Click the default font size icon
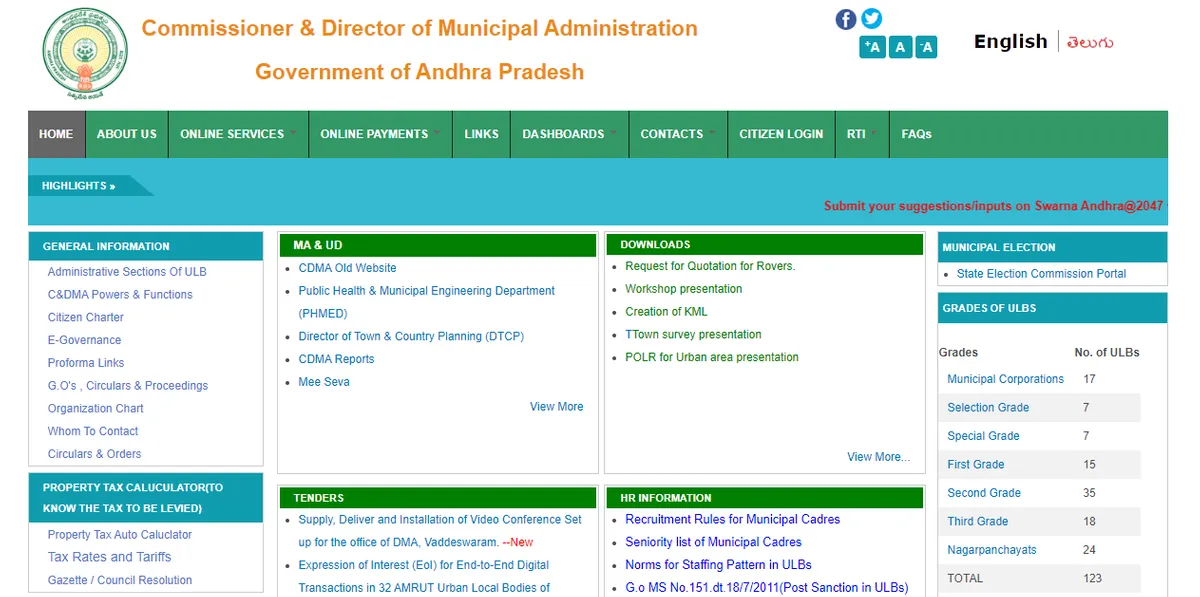This screenshot has height=597, width=1200. click(898, 46)
